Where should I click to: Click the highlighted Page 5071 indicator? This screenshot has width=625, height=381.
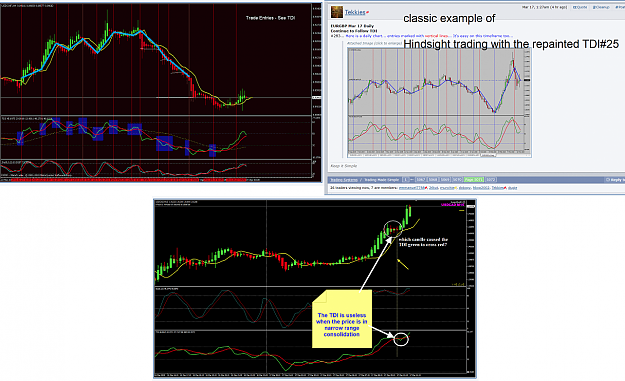[474, 180]
